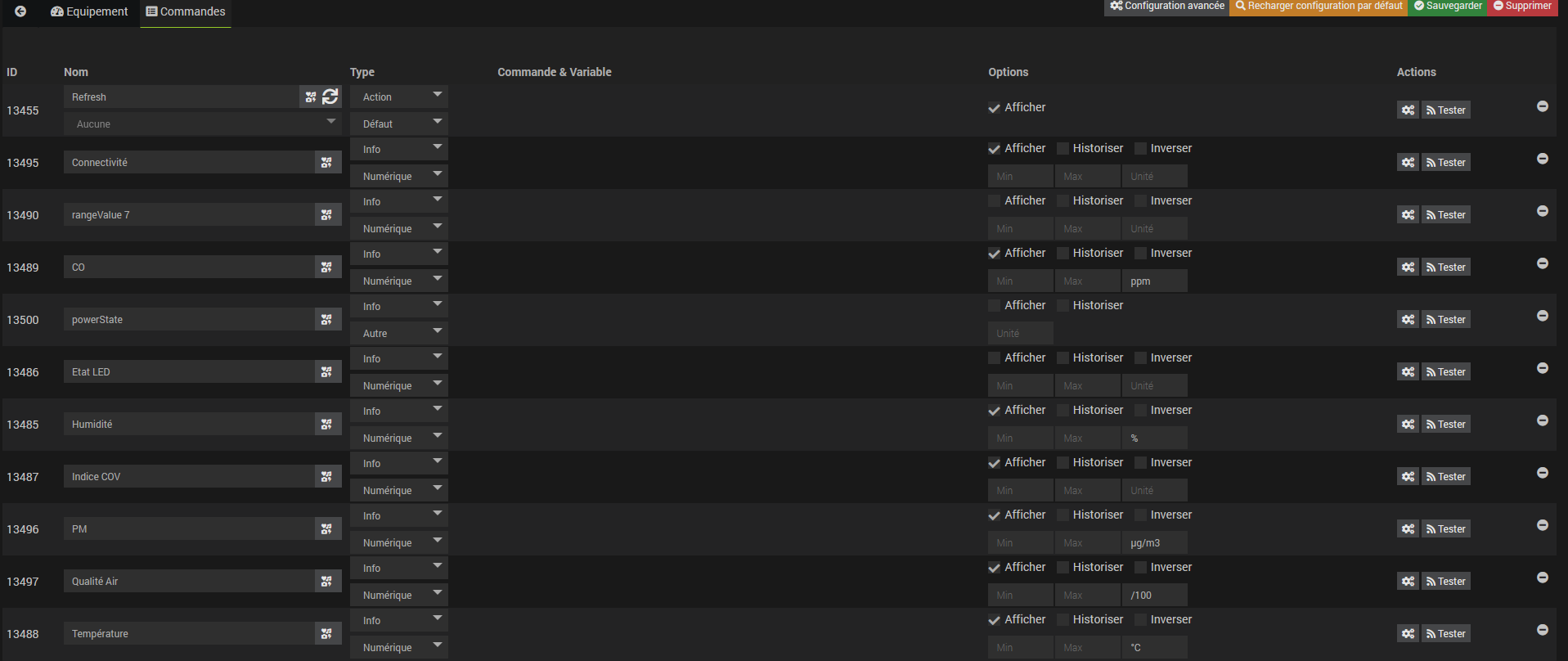This screenshot has width=1568, height=661.
Task: Enable Historiser for Connectivité
Action: [1063, 149]
